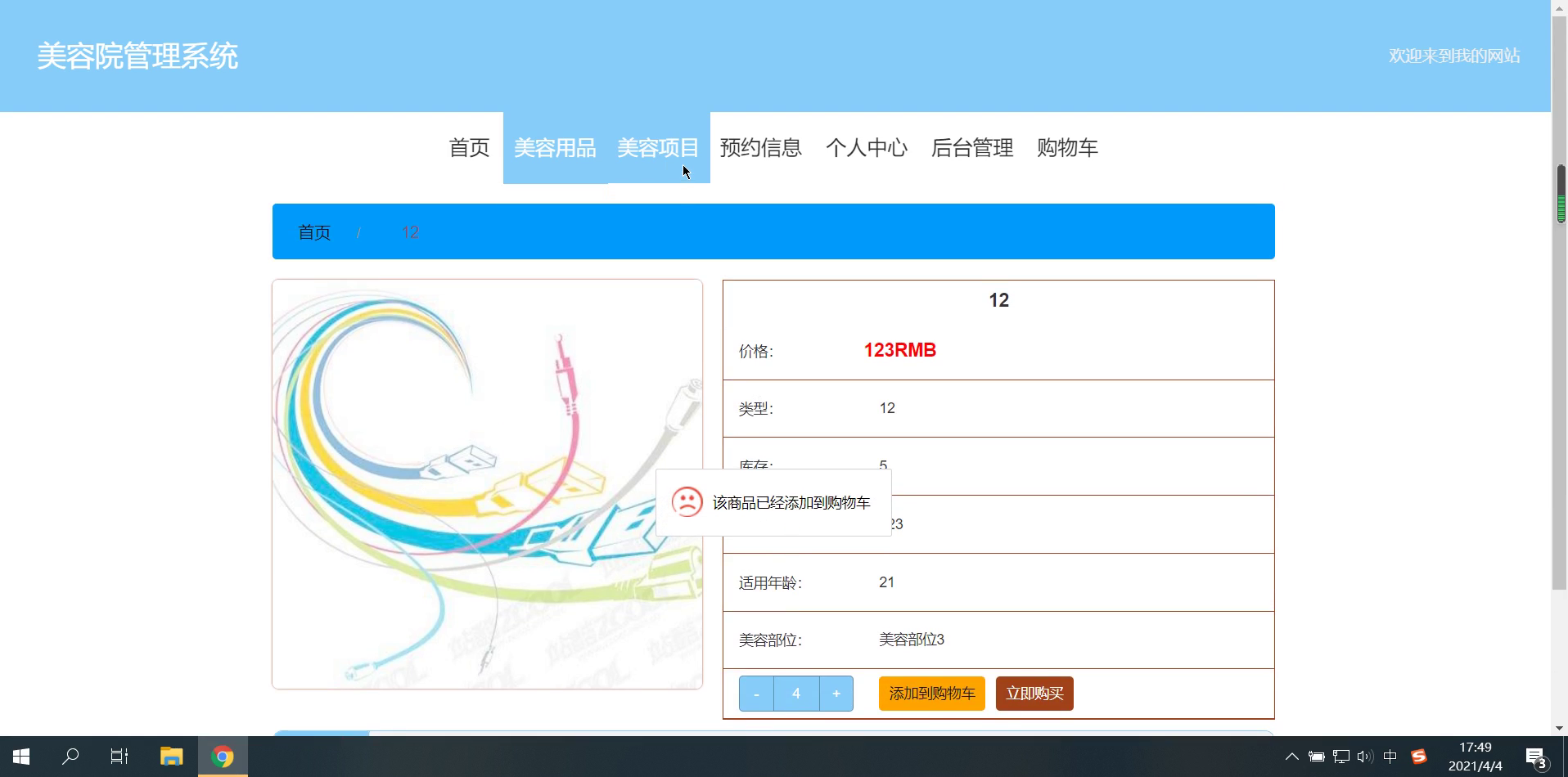Open the 购物车 navigation item

point(1067,148)
